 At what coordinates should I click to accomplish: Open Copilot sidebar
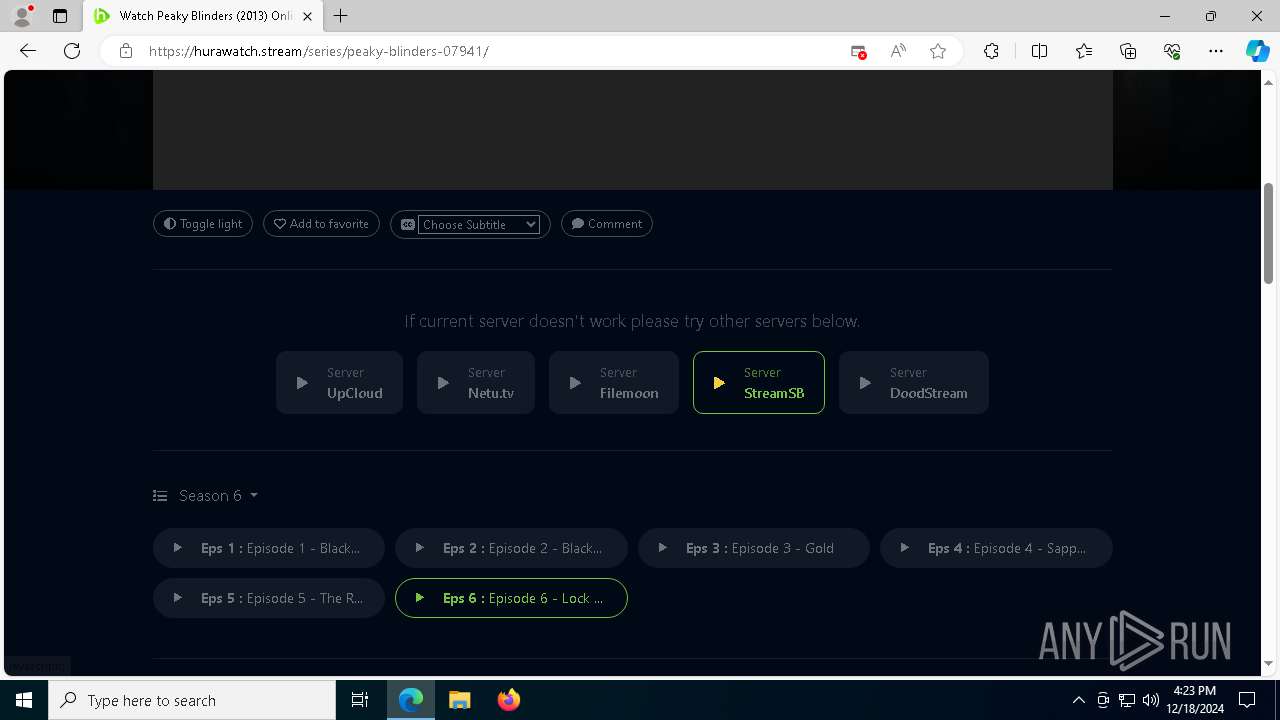pos(1257,51)
